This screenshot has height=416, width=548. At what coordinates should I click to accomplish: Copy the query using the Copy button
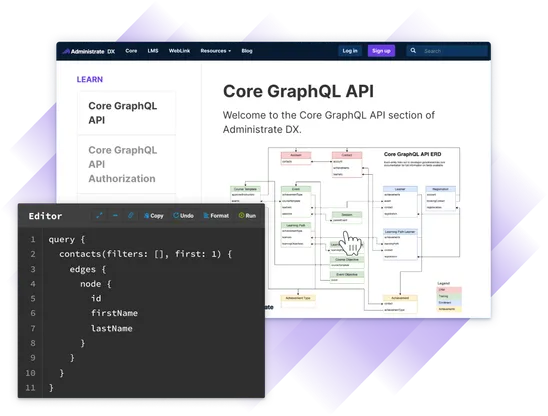coord(154,216)
